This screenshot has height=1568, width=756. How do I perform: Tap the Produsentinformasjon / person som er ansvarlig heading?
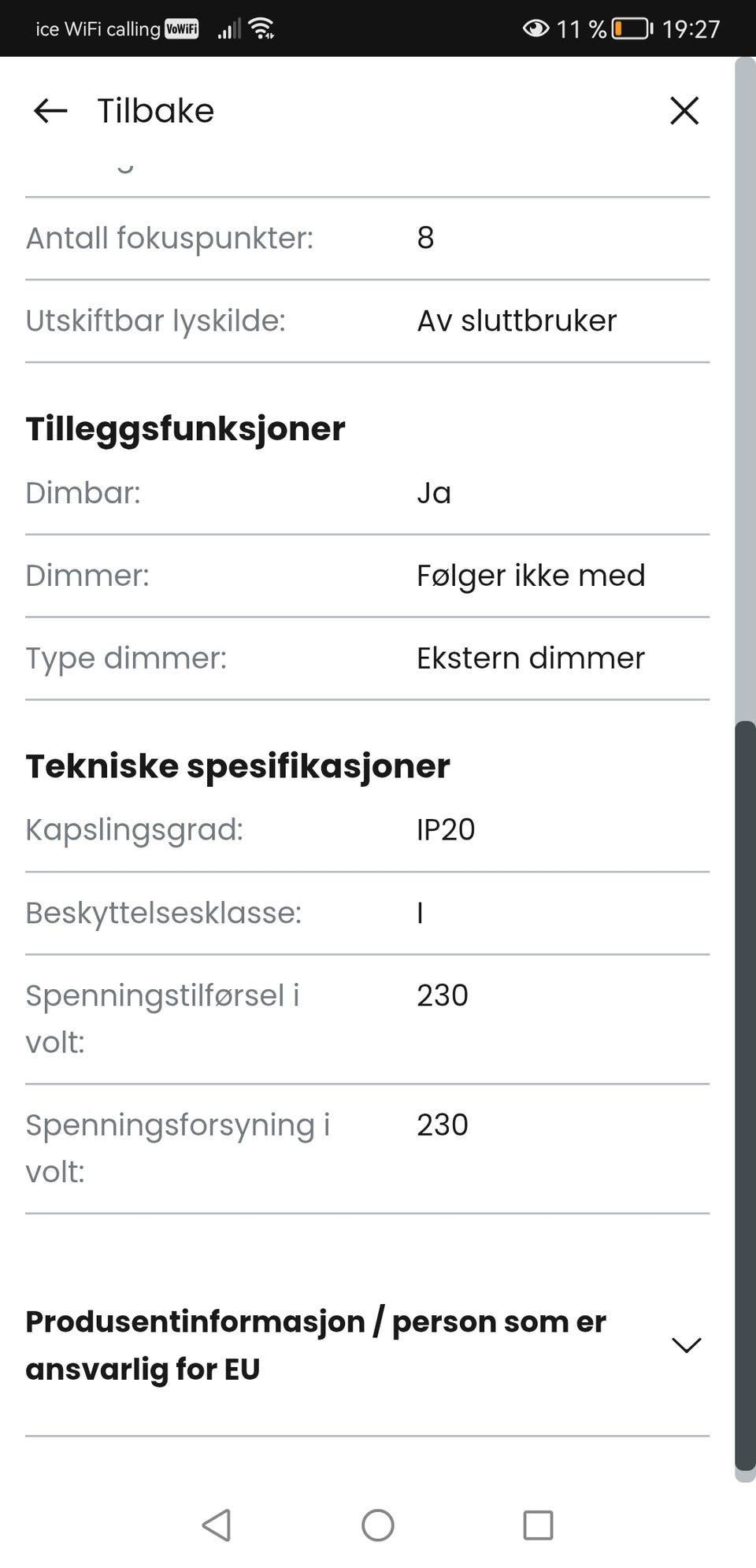point(315,1345)
